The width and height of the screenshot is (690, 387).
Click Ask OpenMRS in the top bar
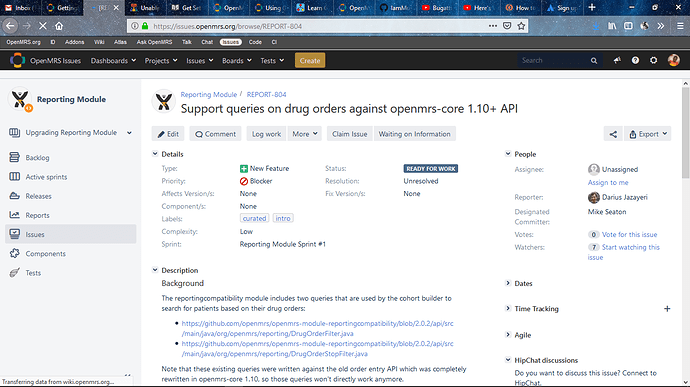(154, 42)
